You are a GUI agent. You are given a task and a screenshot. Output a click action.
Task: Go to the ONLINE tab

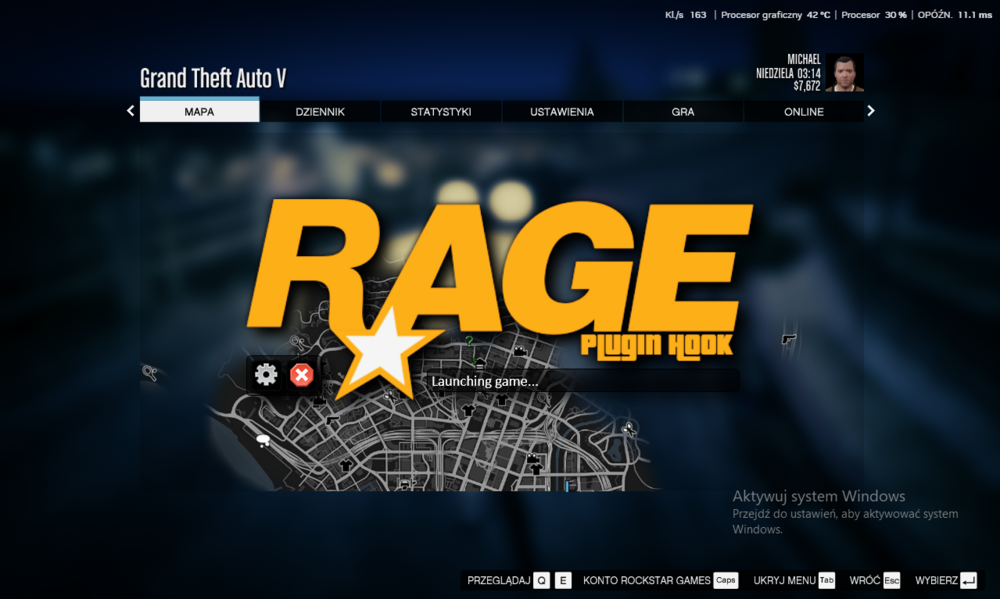[804, 112]
